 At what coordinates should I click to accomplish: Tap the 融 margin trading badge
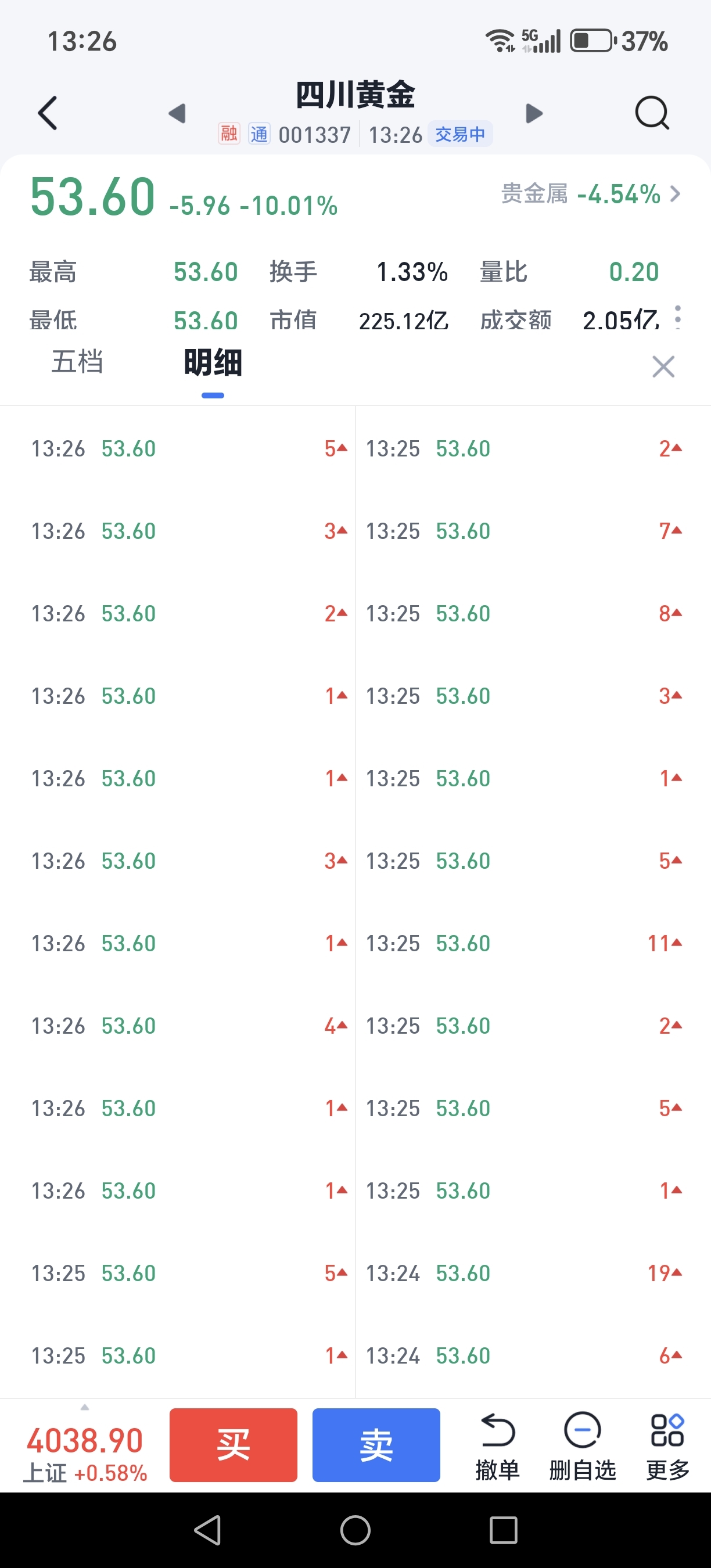pyautogui.click(x=229, y=134)
